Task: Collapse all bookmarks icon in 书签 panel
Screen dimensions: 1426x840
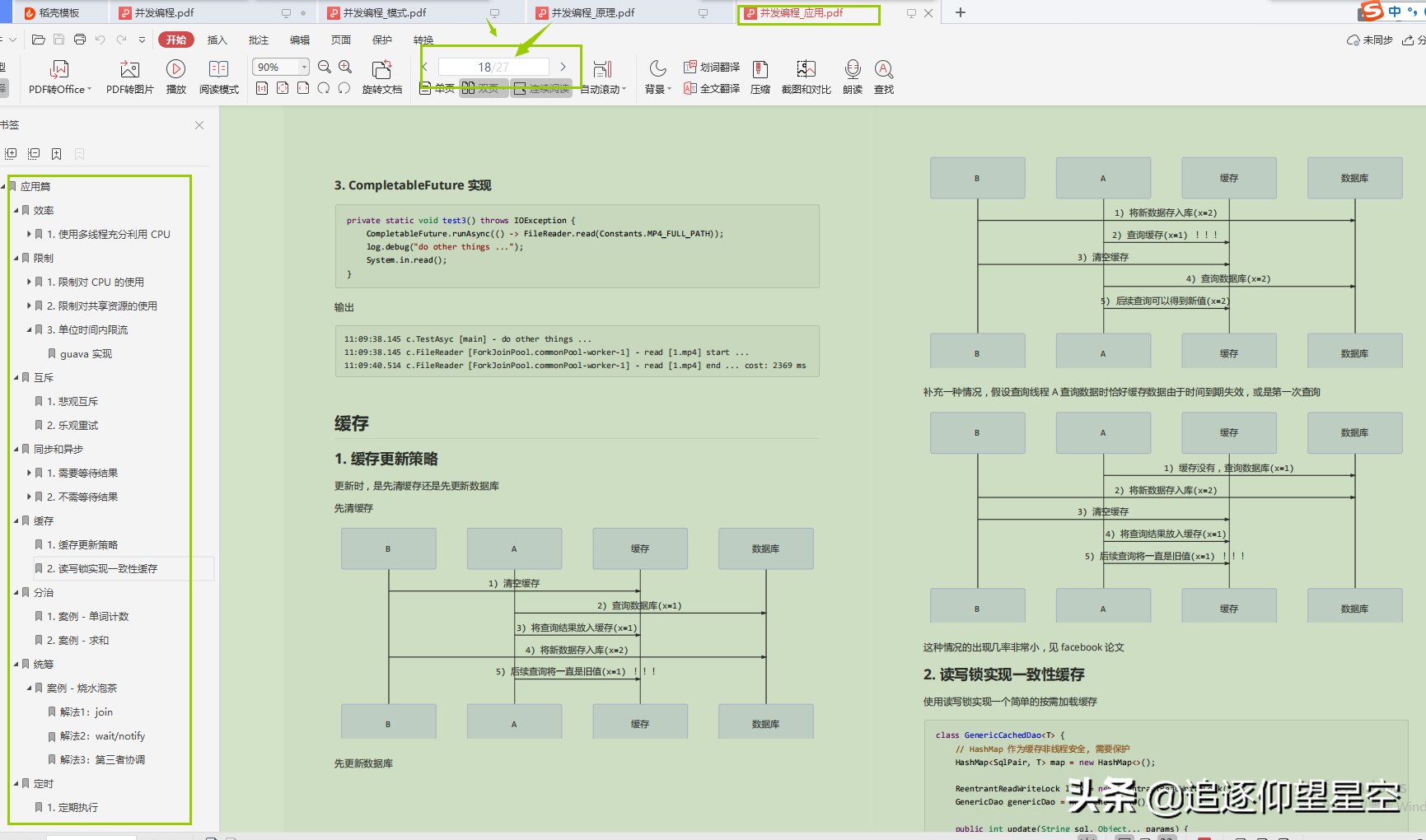Action: 34,154
